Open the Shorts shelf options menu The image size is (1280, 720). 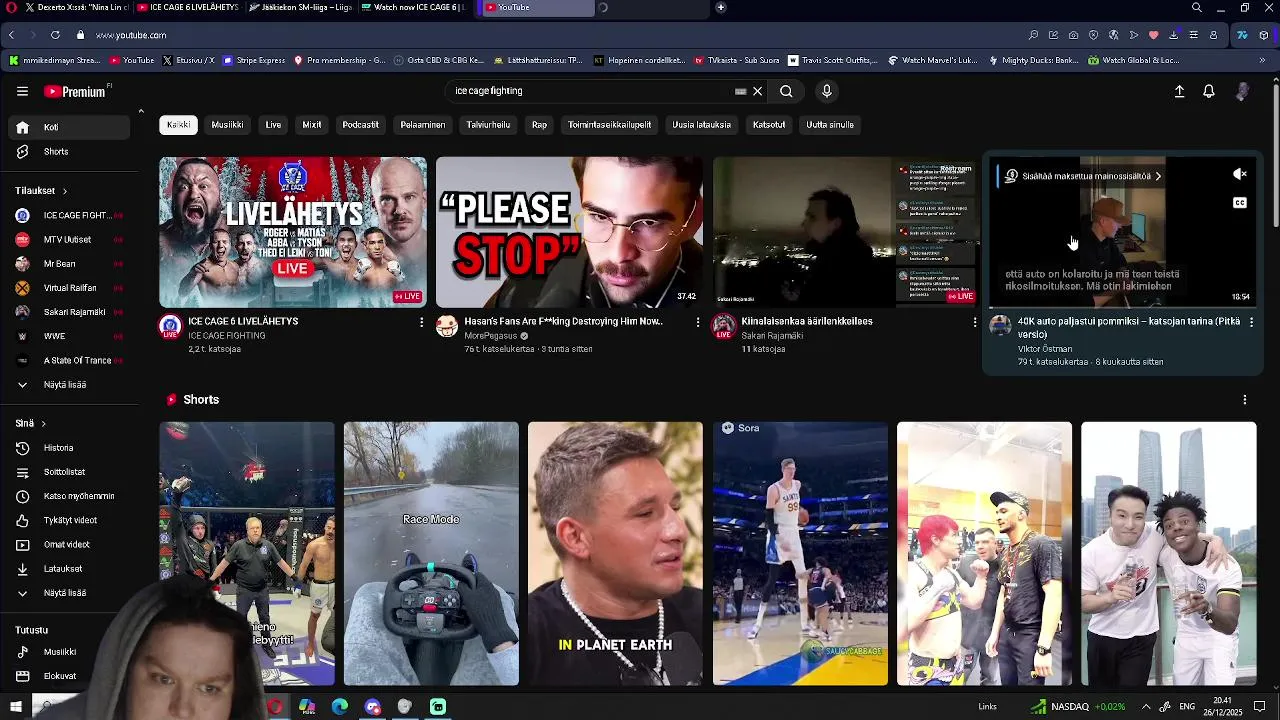coord(1245,400)
